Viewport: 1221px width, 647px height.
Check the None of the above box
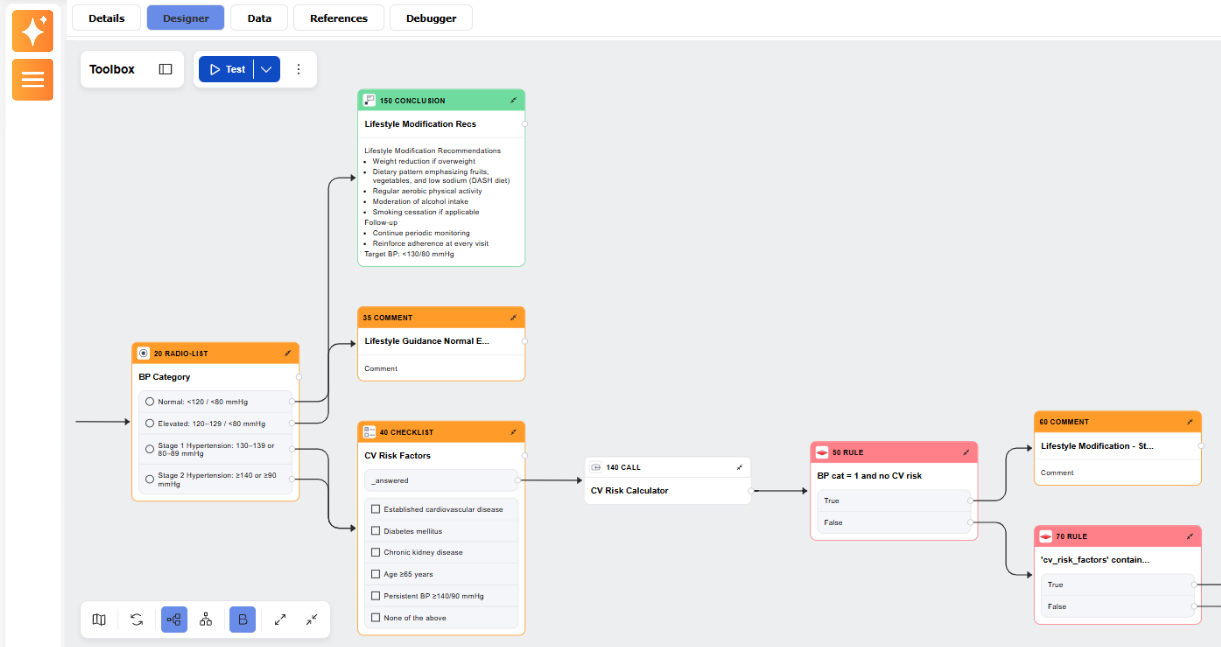pos(376,618)
